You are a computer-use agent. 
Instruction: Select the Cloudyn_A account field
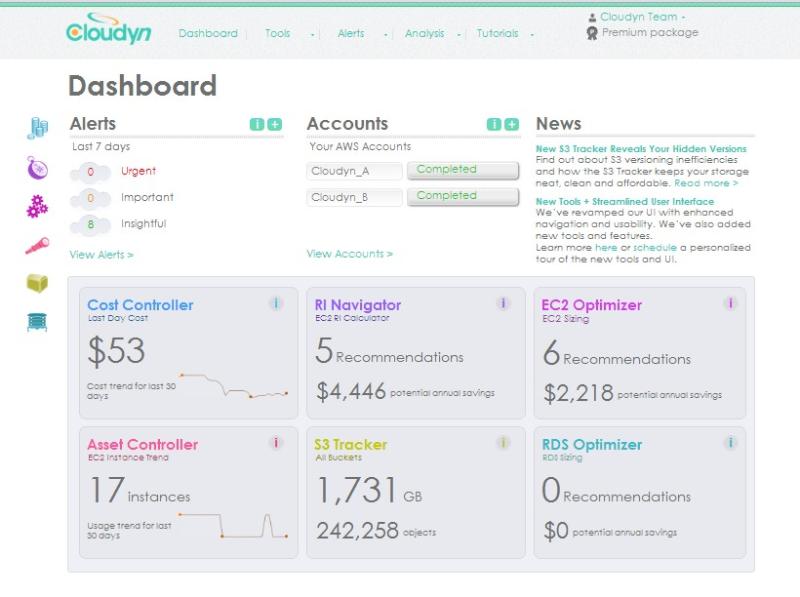[x=355, y=171]
